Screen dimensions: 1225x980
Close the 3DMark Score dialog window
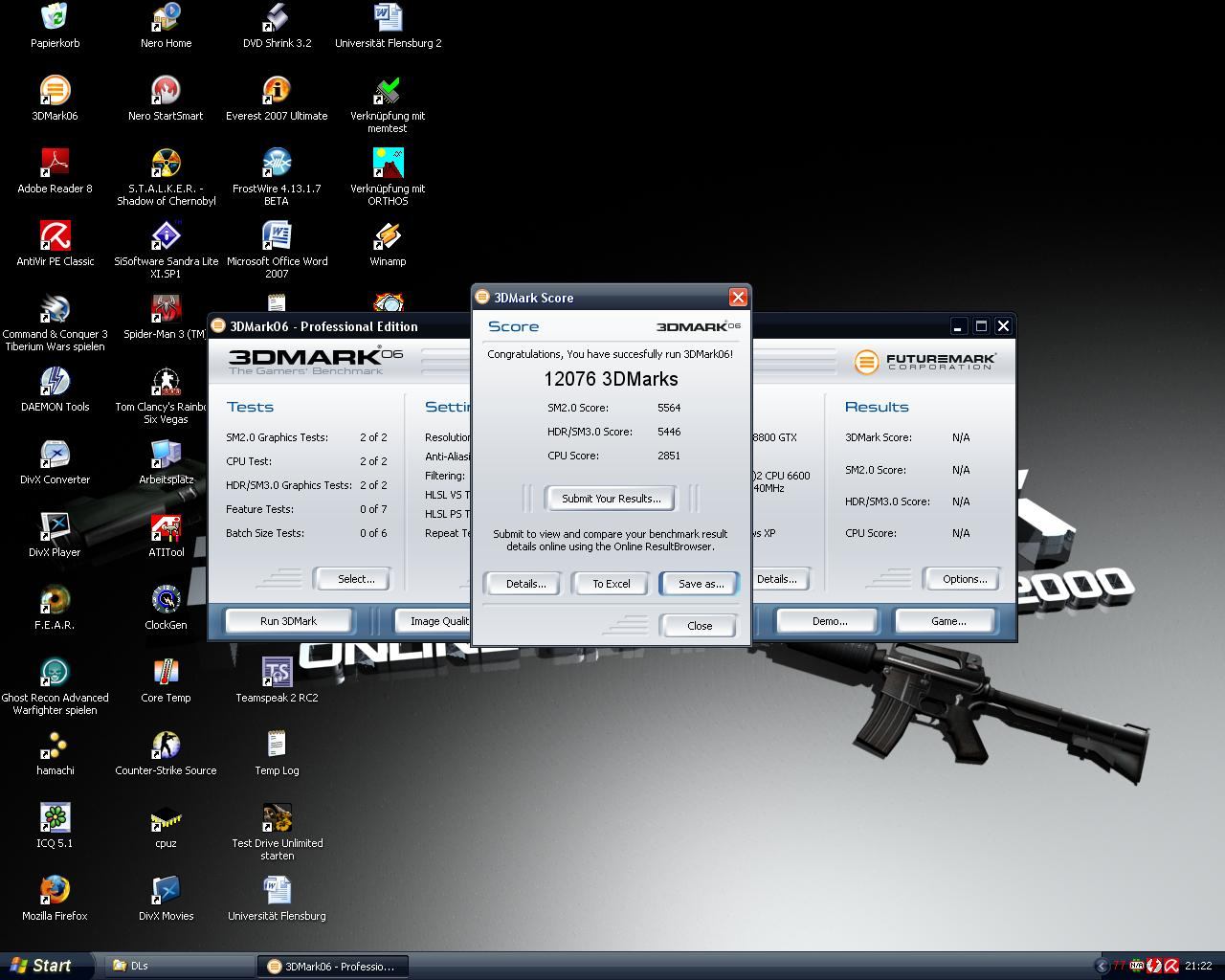737,298
